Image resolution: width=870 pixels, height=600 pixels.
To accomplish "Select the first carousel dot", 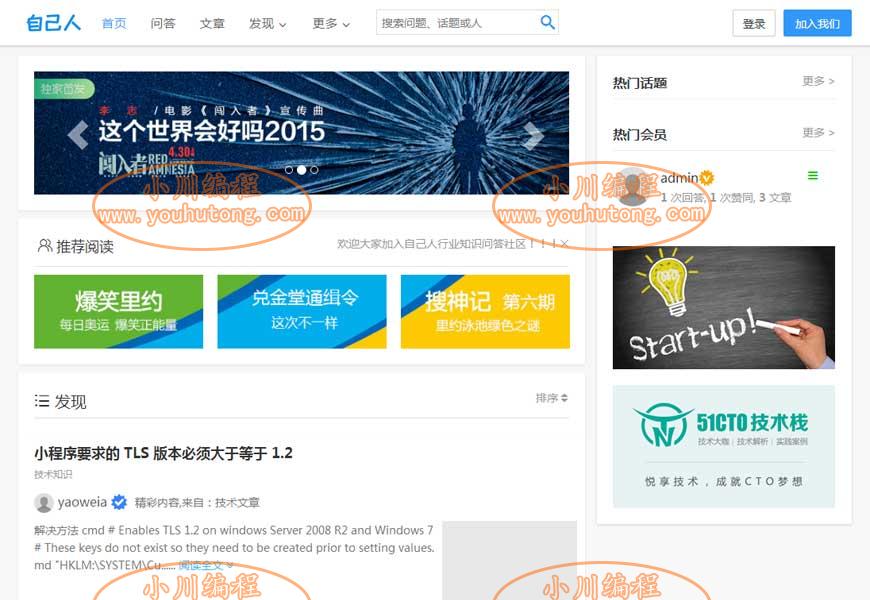I will pyautogui.click(x=289, y=170).
